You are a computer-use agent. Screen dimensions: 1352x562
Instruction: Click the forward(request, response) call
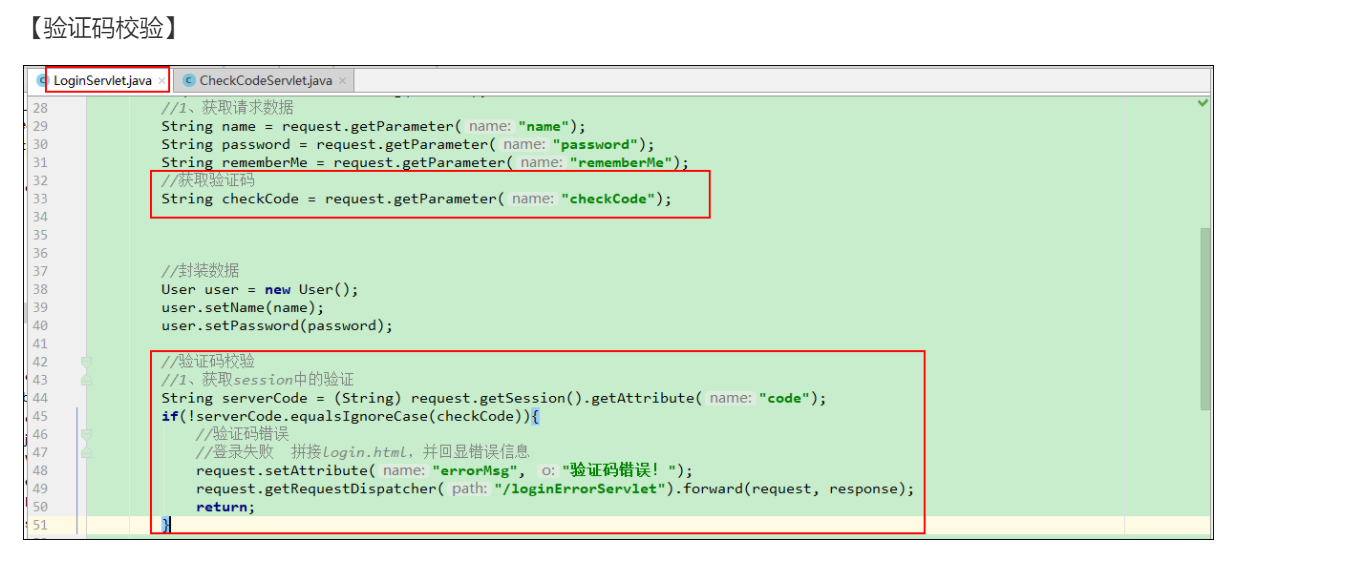(x=795, y=488)
